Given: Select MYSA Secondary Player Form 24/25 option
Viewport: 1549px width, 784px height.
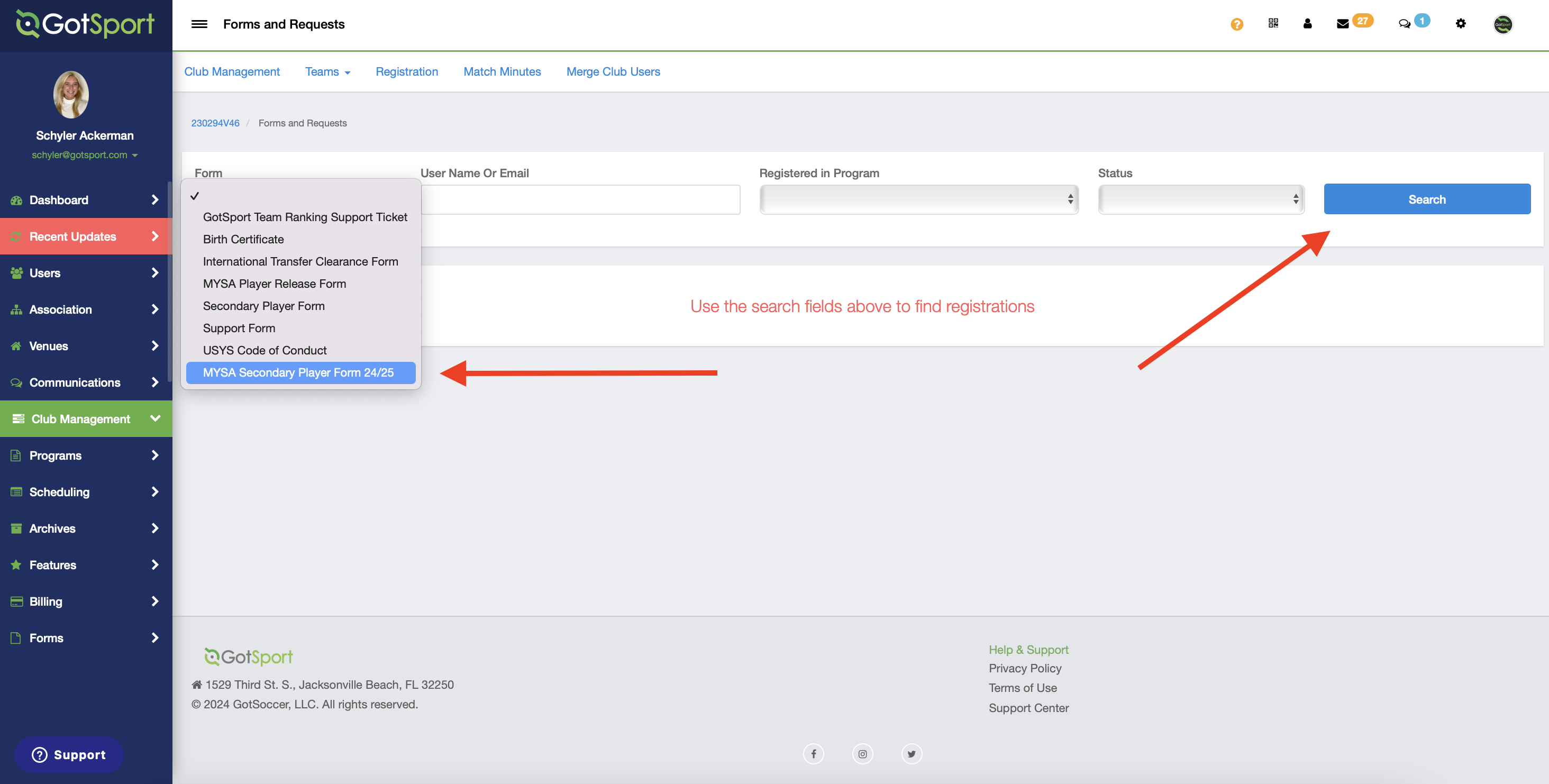Looking at the screenshot, I should (300, 373).
